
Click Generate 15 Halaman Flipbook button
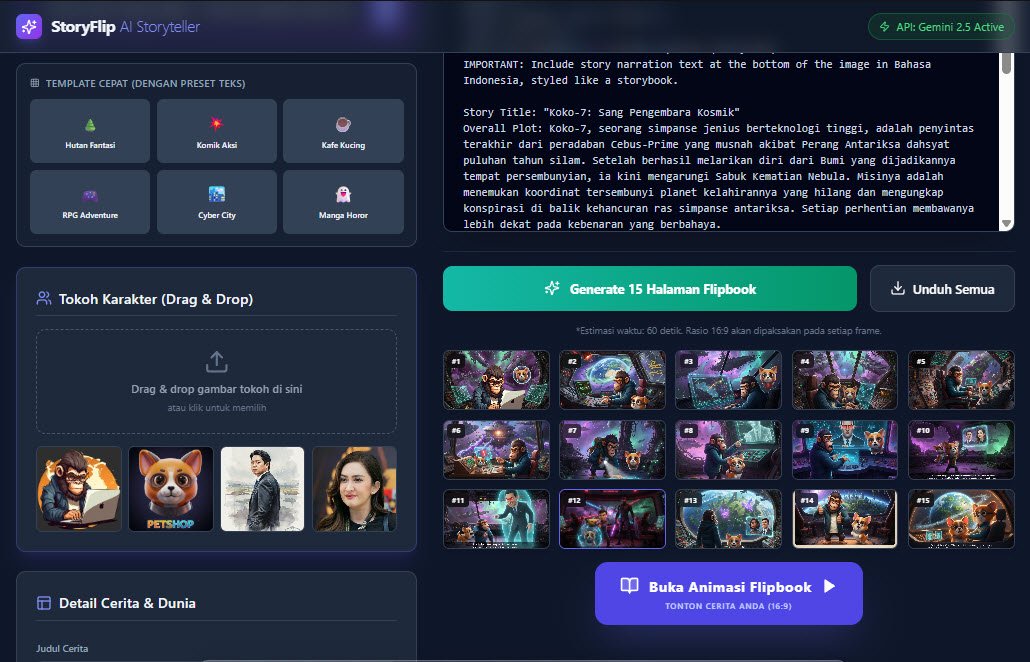coord(650,288)
